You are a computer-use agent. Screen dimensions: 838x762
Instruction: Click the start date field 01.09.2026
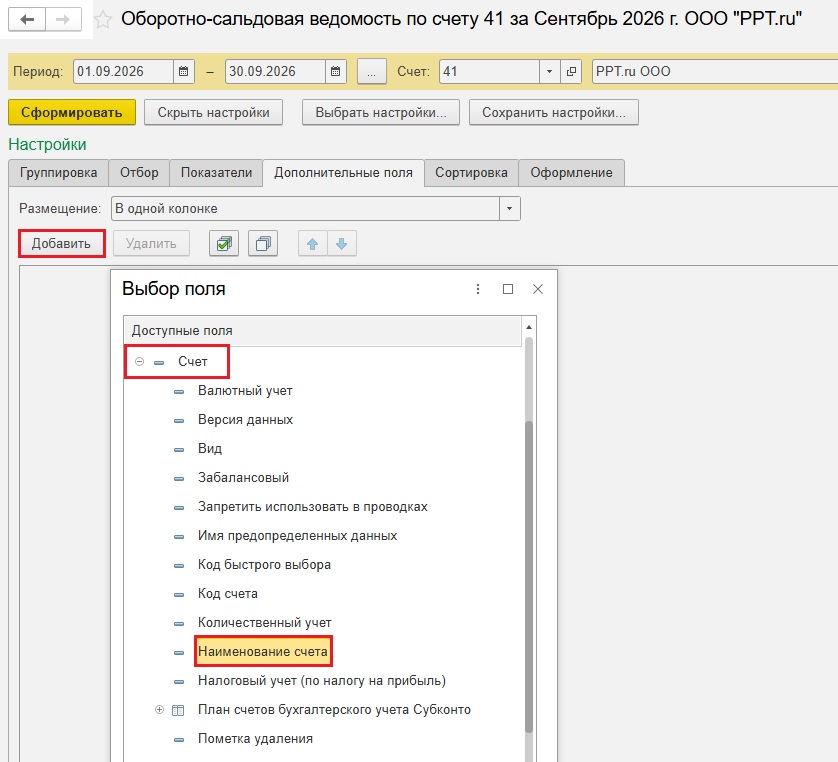[123, 72]
